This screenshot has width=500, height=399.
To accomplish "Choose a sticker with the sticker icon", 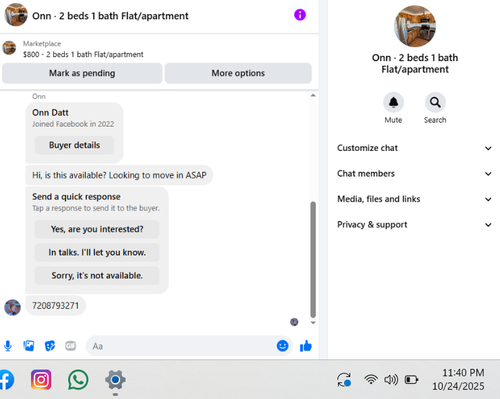I will pyautogui.click(x=50, y=346).
